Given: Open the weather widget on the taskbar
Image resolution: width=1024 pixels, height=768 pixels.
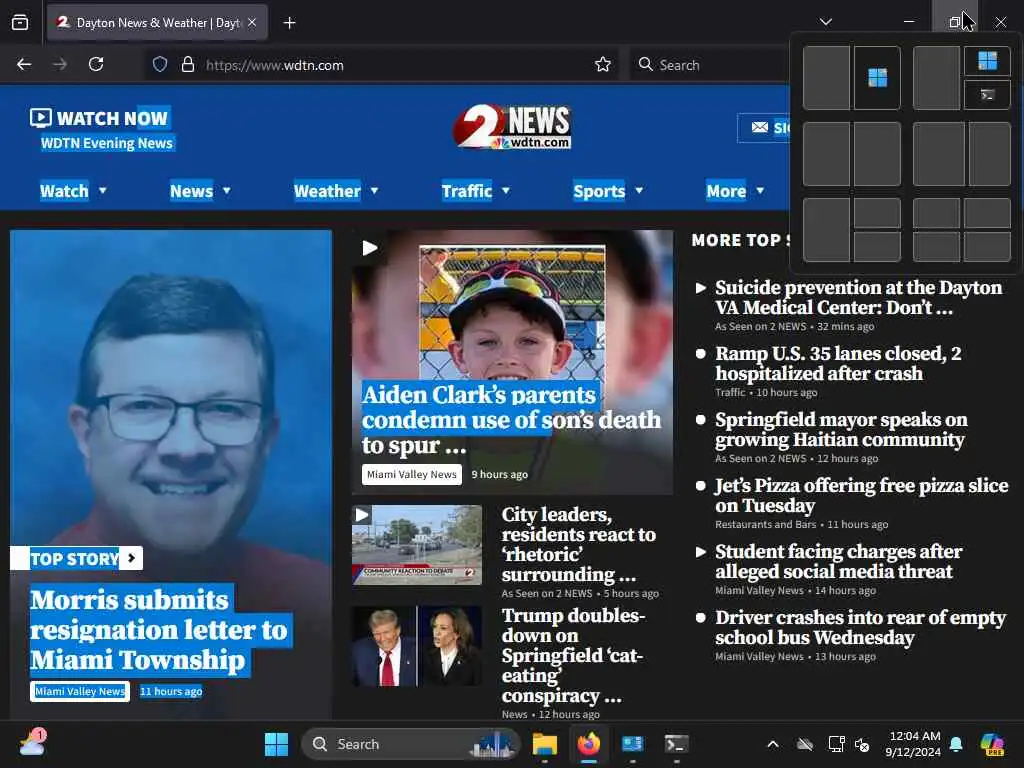Looking at the screenshot, I should pyautogui.click(x=33, y=744).
